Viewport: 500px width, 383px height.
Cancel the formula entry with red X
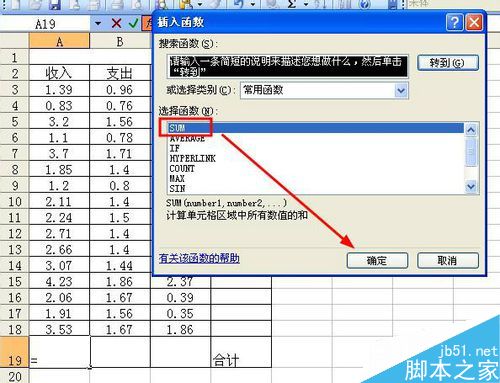(x=116, y=23)
